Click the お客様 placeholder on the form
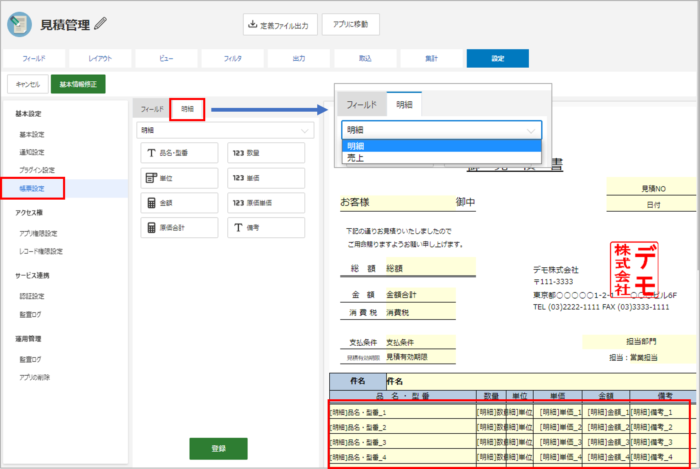This screenshot has width=700, height=469. tap(397, 202)
